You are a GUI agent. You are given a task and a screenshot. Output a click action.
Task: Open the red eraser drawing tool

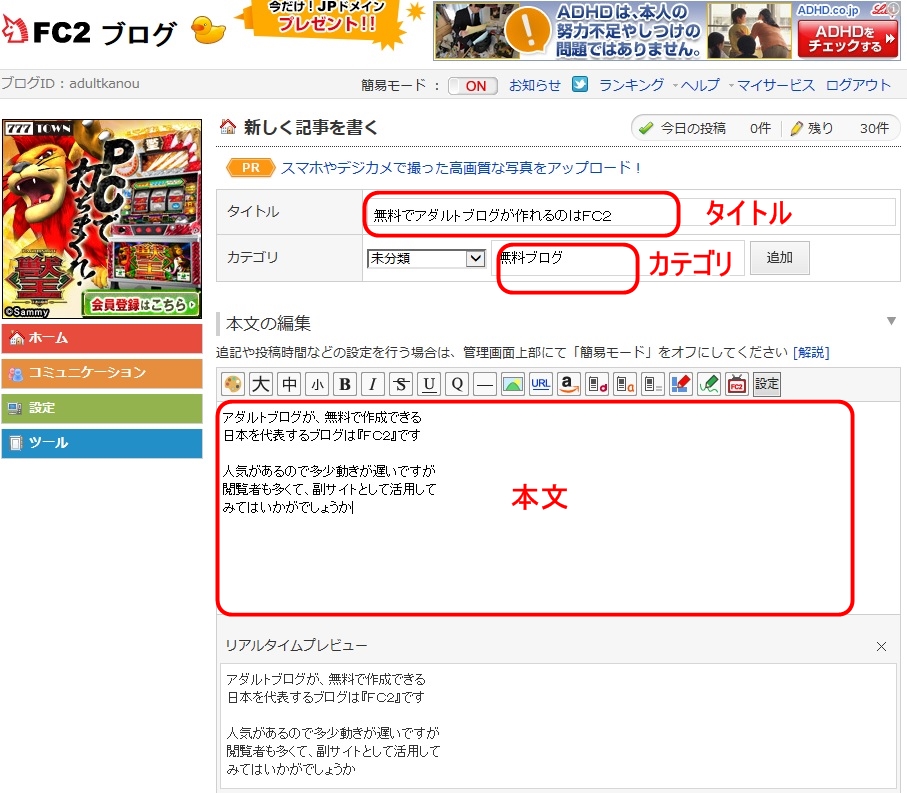(681, 384)
